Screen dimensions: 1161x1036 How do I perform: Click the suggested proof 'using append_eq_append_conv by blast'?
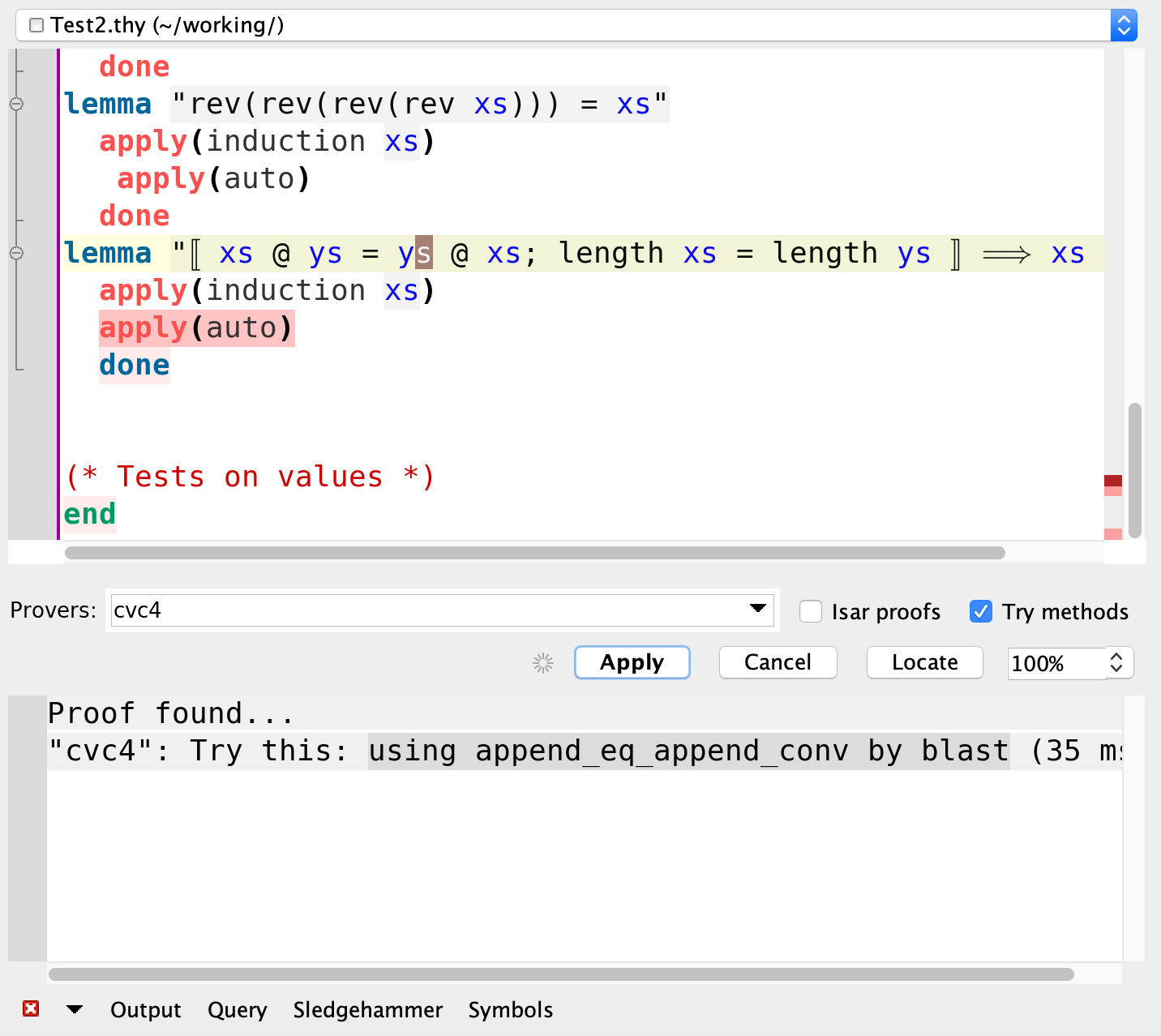click(x=689, y=751)
